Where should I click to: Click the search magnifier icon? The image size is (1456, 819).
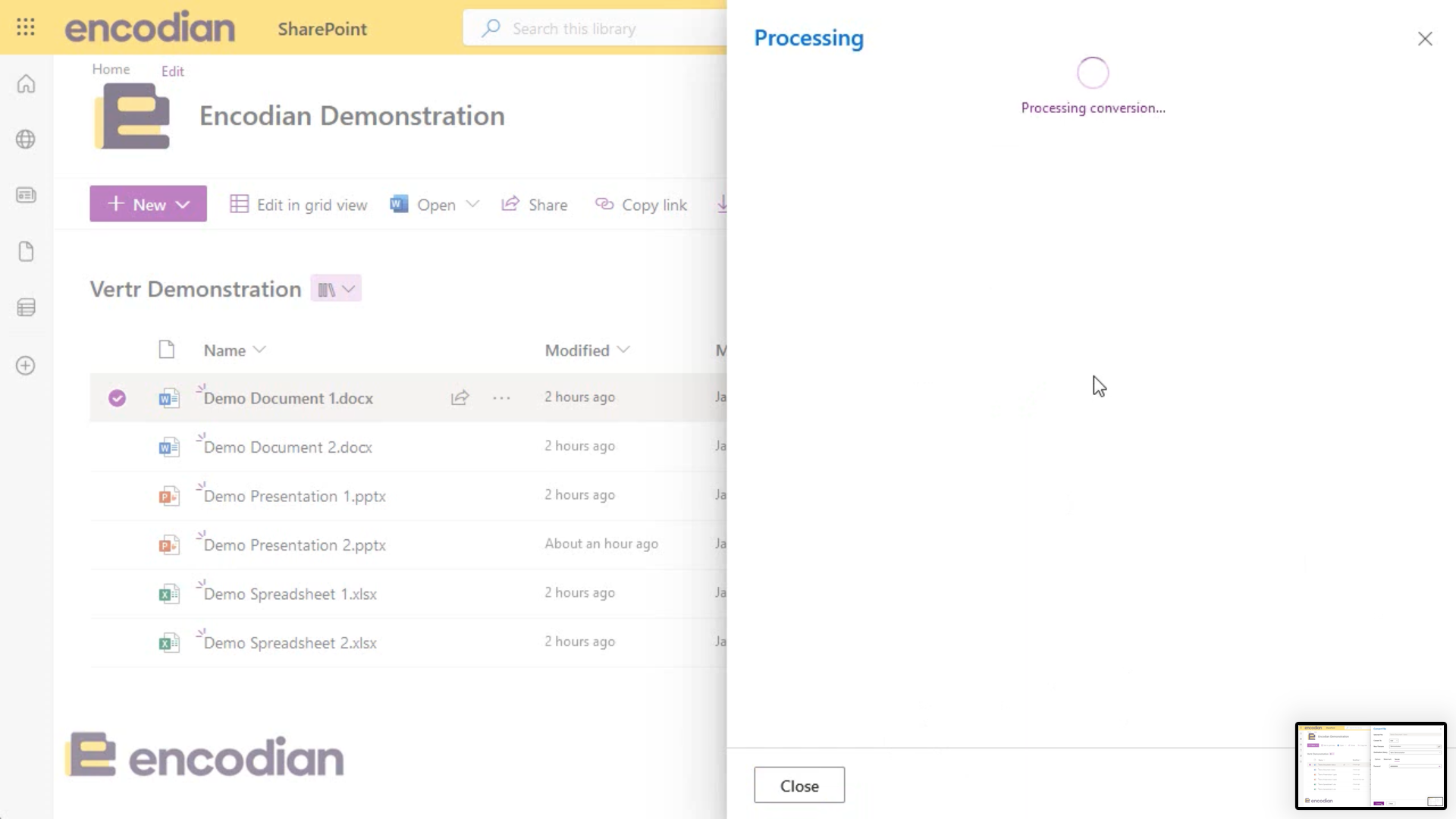tap(491, 28)
